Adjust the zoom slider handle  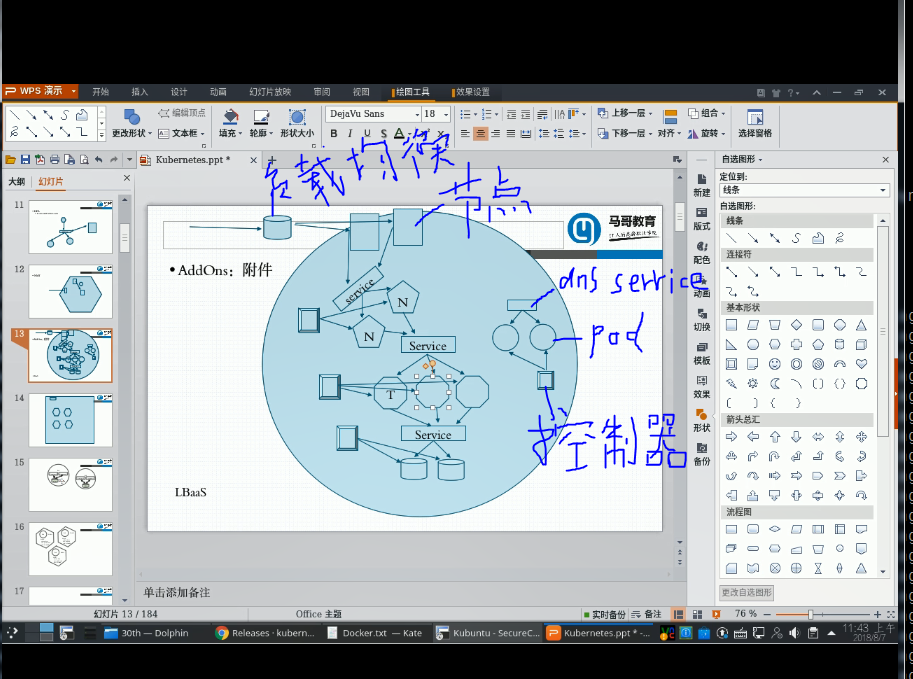[810, 614]
